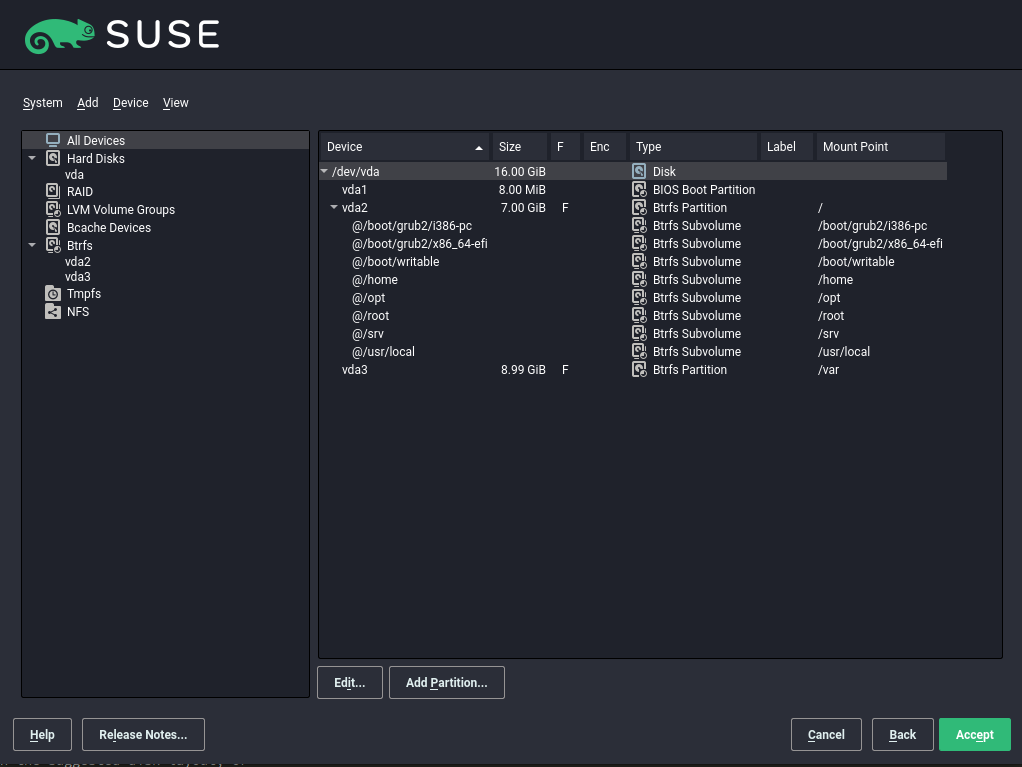Click the Tmpfs clock folder icon
The image size is (1022, 767).
click(53, 294)
